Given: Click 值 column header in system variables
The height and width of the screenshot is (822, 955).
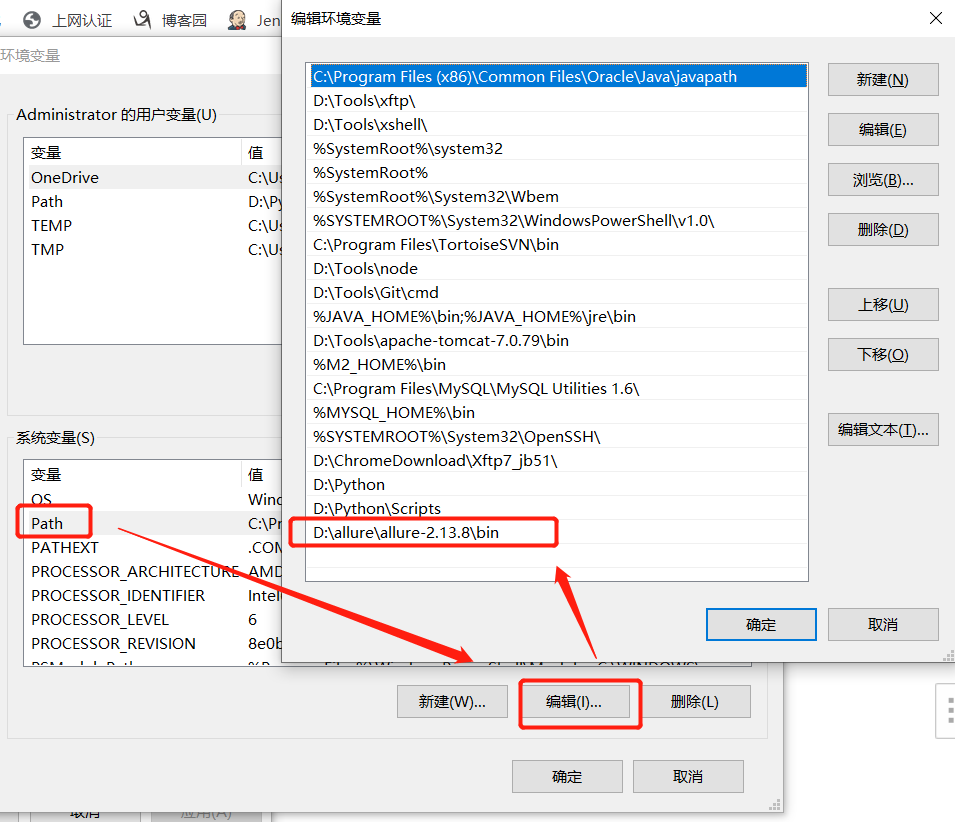Looking at the screenshot, I should point(263,474).
